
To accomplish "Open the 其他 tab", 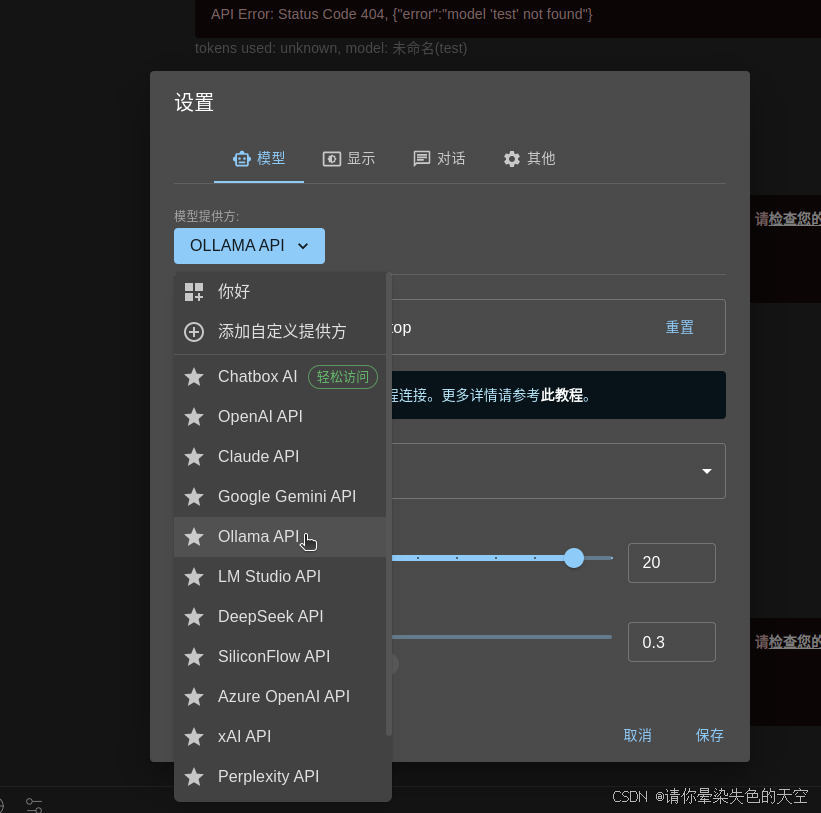I will tap(529, 159).
